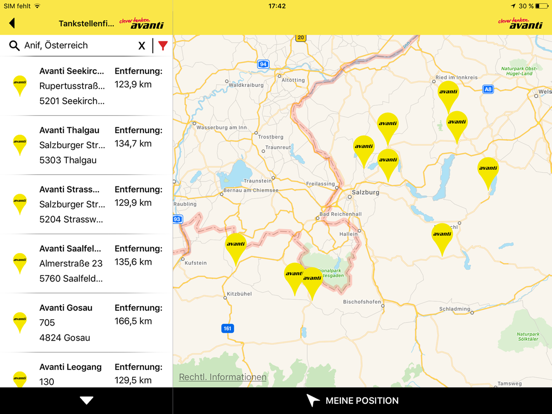This screenshot has height=414, width=552.
Task: Tap the Wi-Fi icon in the status bar
Action: pyautogui.click(x=37, y=6)
